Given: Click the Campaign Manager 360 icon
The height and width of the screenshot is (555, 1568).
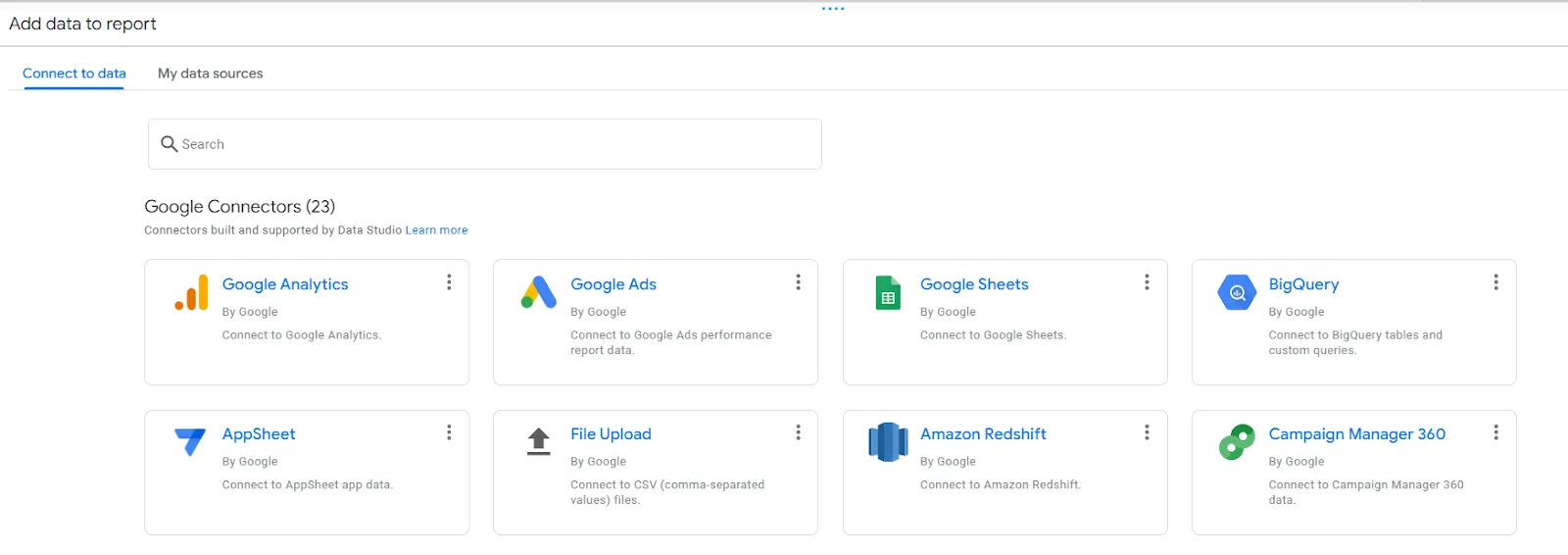Looking at the screenshot, I should point(1237,442).
